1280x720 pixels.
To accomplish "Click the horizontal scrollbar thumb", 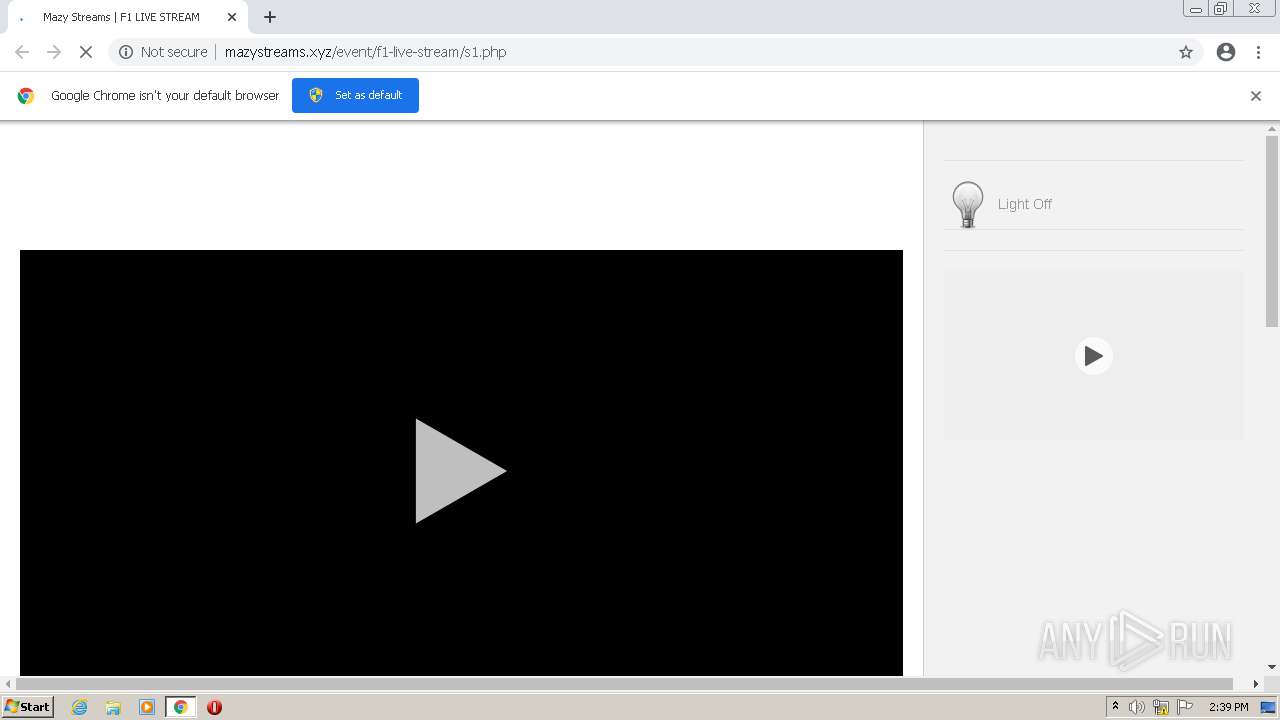I will [x=625, y=684].
